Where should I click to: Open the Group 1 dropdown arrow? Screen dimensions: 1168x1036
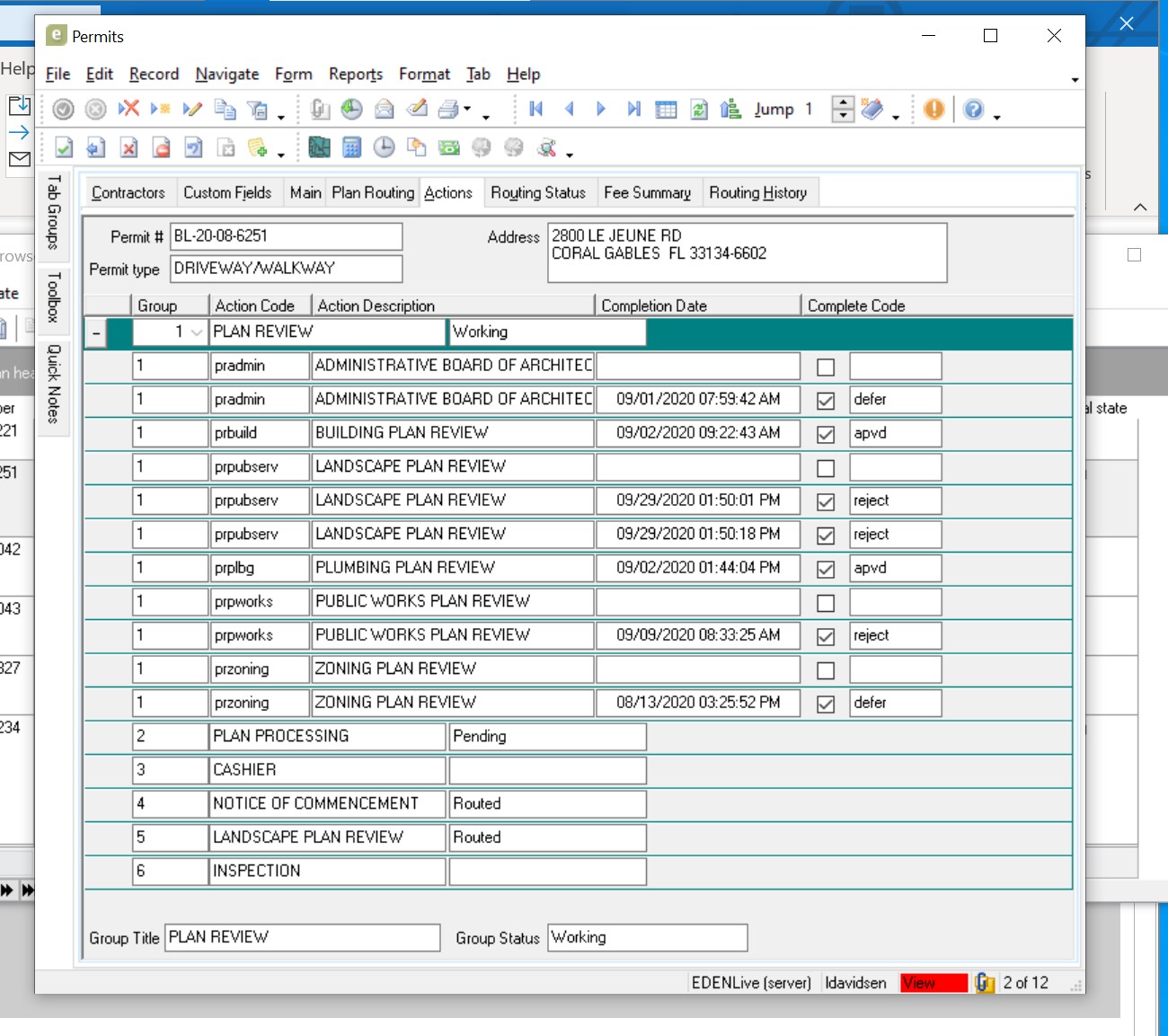coord(197,333)
